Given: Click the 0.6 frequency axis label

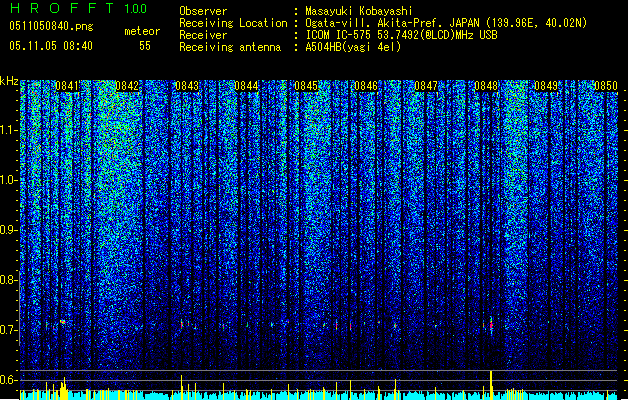Looking at the screenshot, I should (9, 380).
